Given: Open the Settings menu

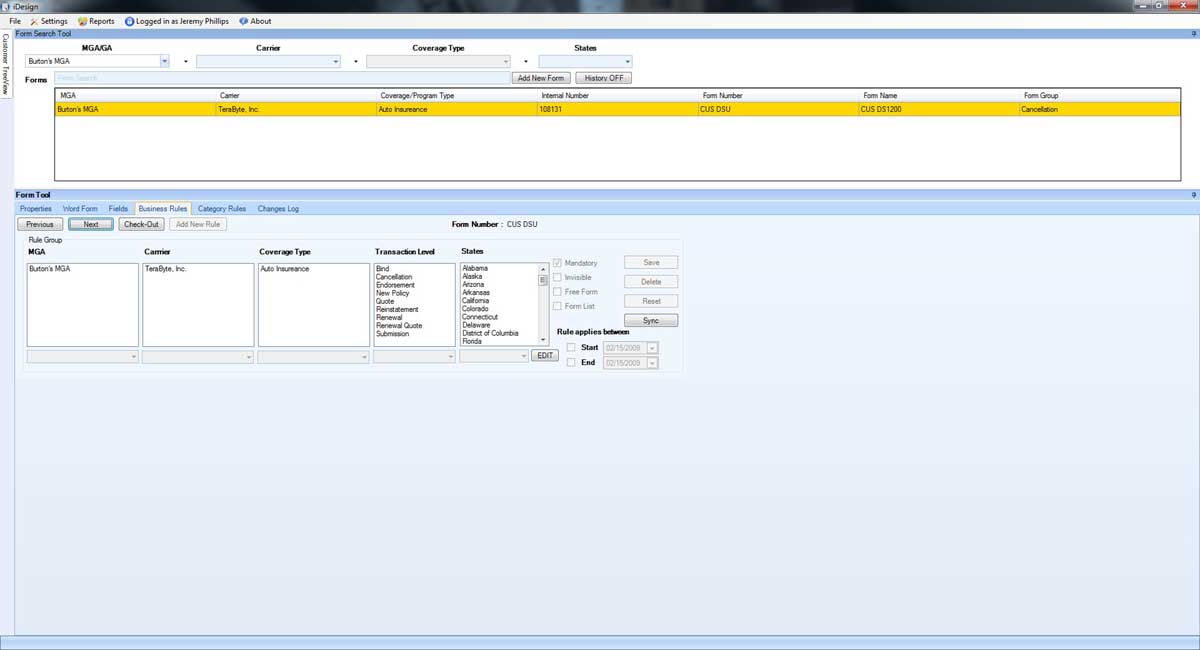Looking at the screenshot, I should point(49,21).
